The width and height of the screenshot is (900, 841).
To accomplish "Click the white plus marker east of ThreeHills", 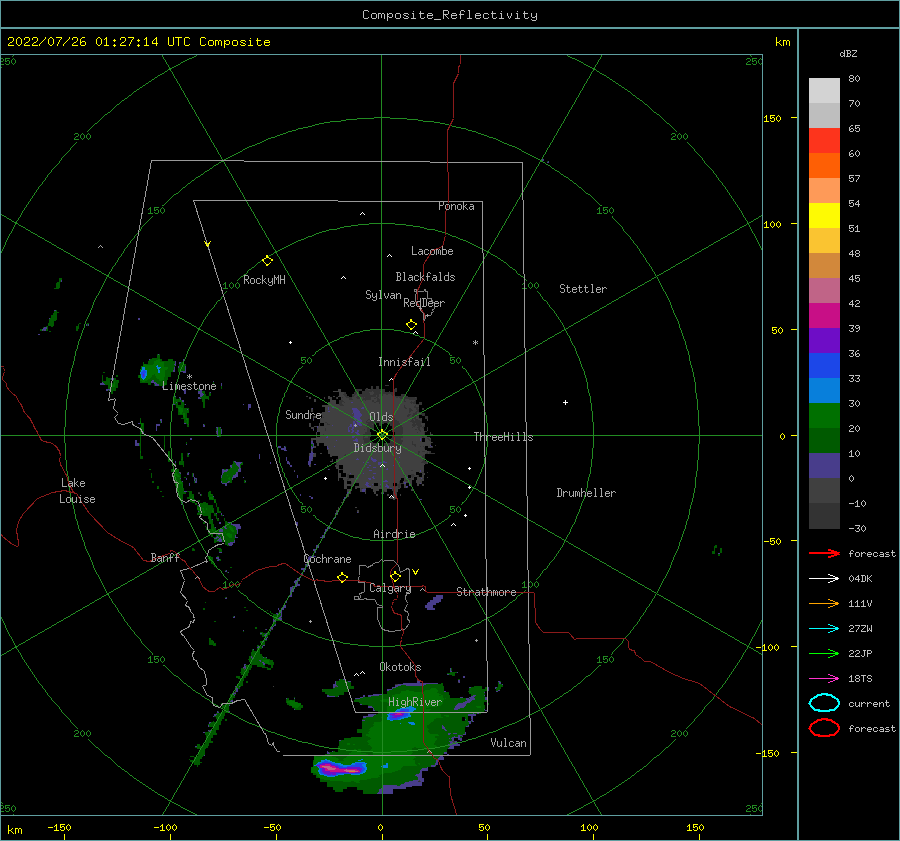I will click(x=565, y=402).
